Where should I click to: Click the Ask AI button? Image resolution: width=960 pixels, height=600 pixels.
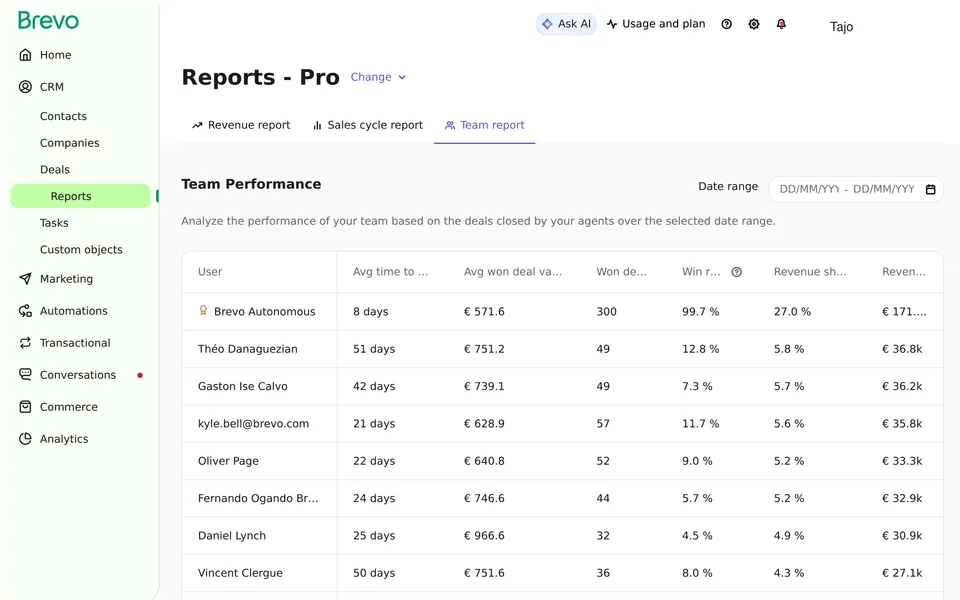[566, 24]
